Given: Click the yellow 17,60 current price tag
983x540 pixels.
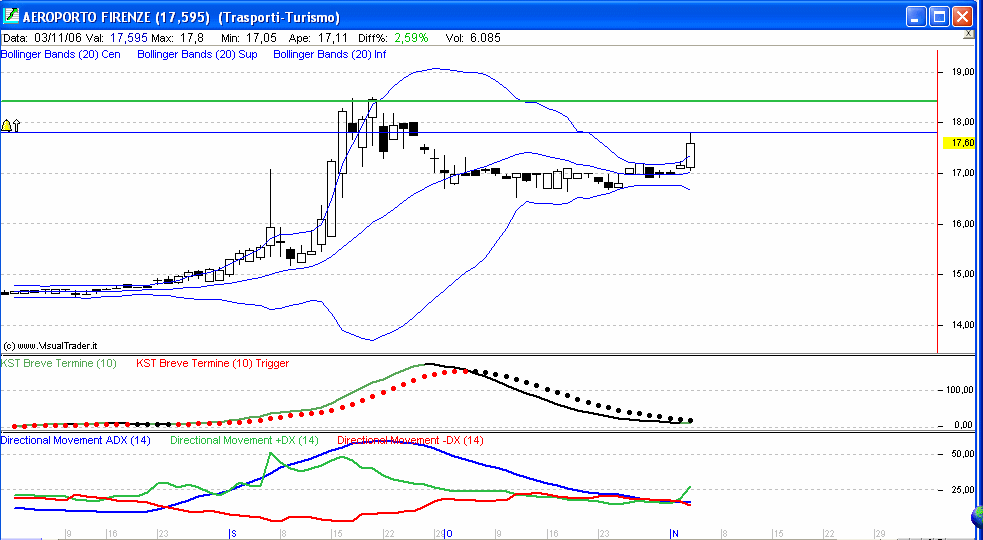Looking at the screenshot, I should (959, 143).
